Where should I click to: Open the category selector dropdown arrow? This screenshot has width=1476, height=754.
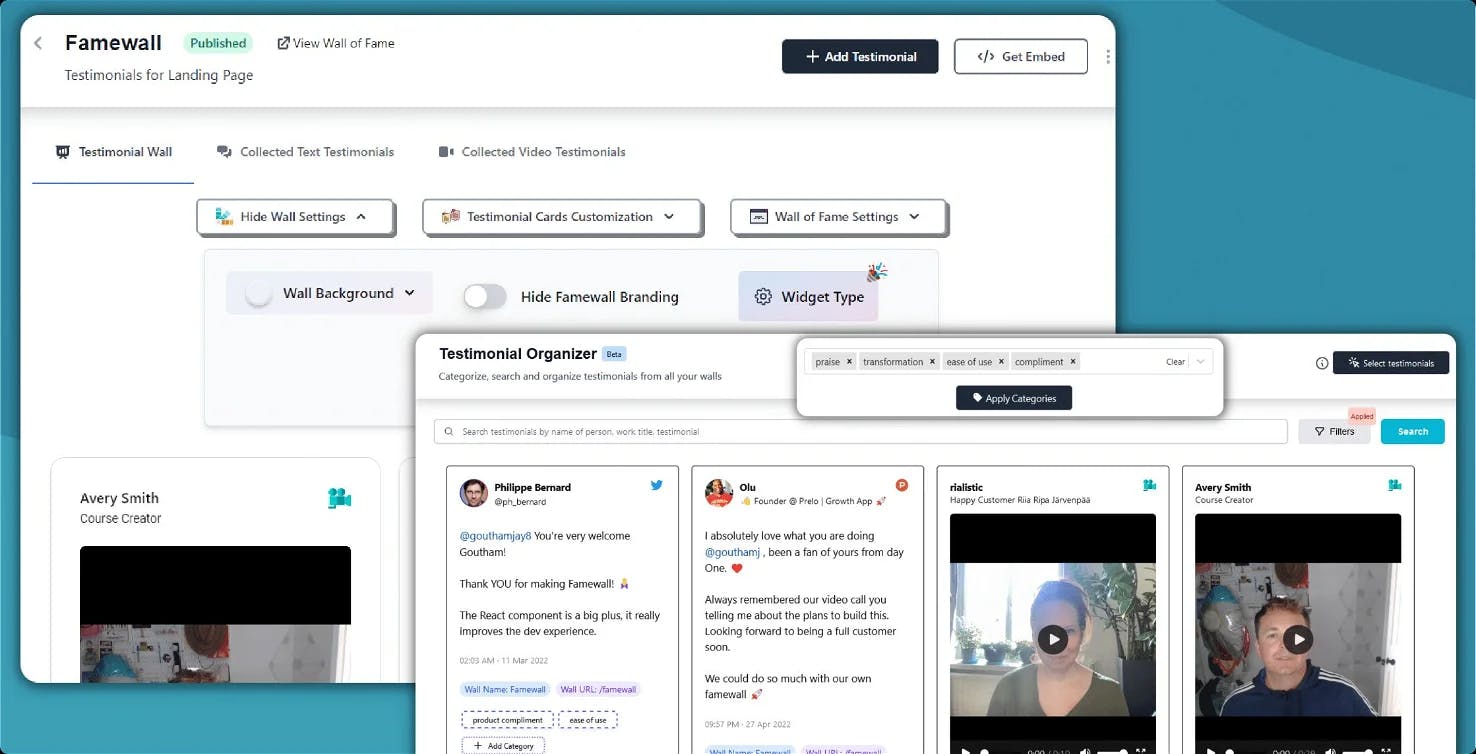coord(1201,362)
